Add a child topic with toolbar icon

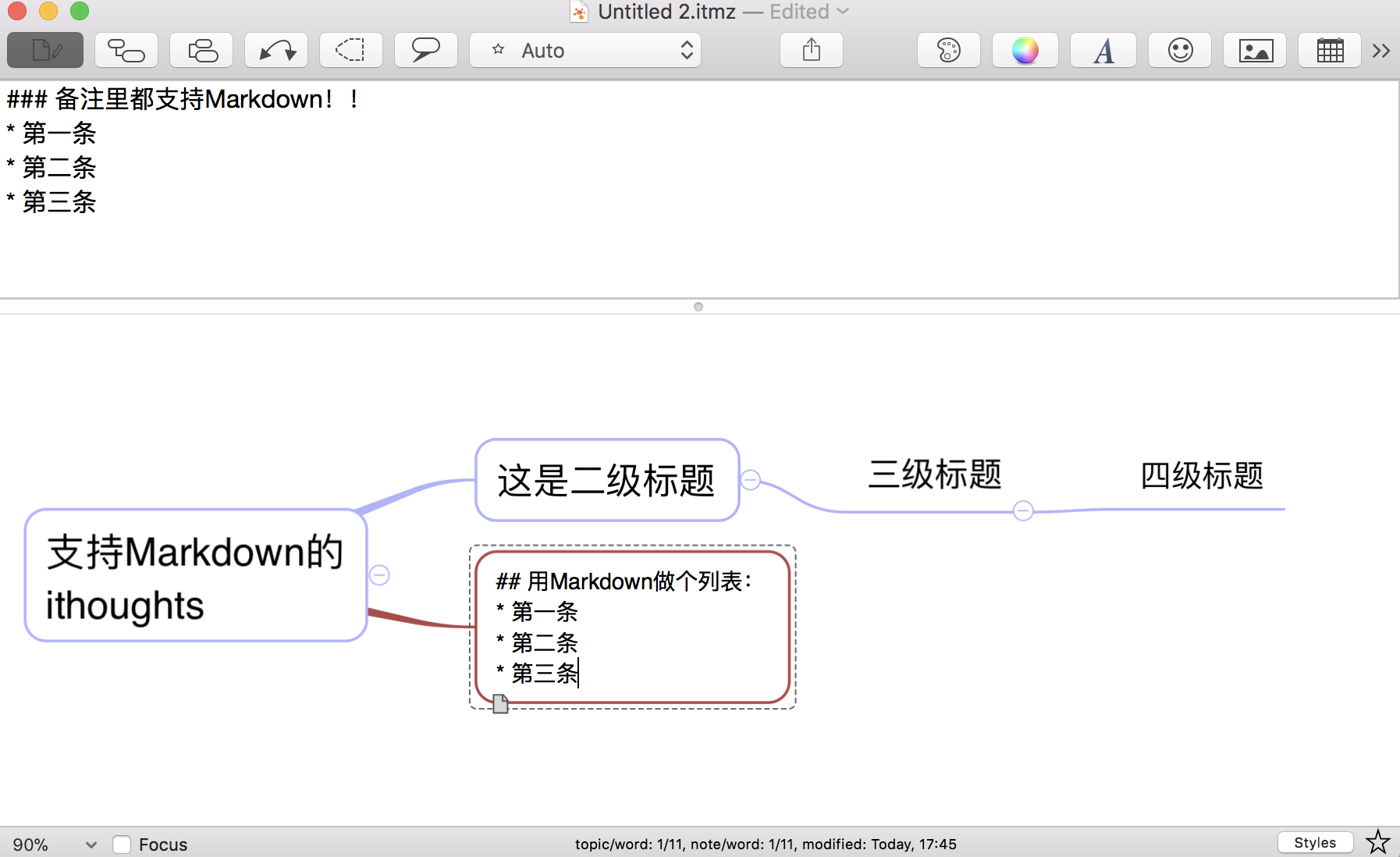click(x=126, y=51)
